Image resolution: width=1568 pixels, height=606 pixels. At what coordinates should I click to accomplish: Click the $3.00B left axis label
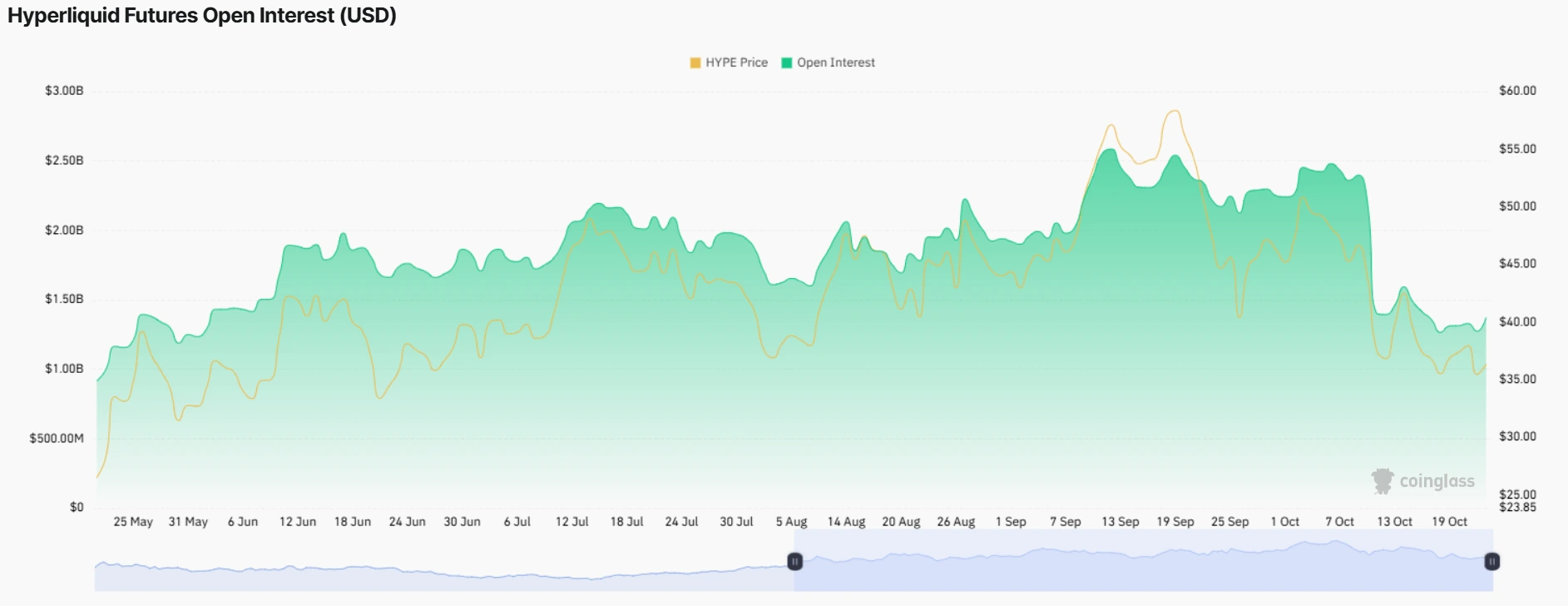click(x=64, y=91)
